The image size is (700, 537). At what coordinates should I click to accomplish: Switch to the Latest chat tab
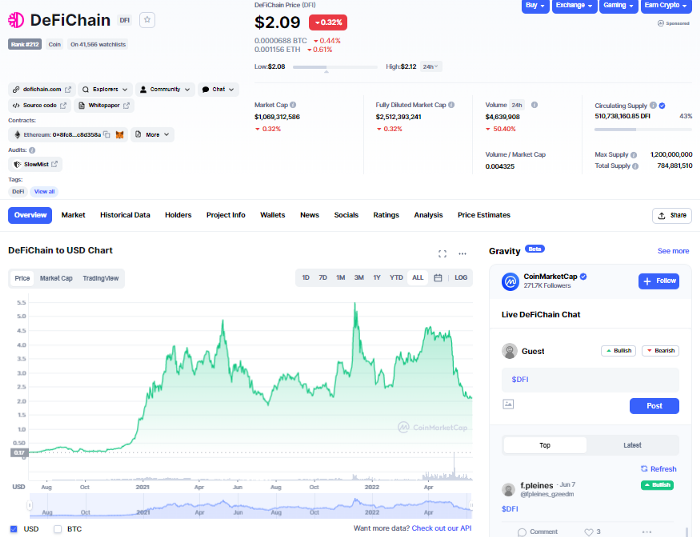coord(632,445)
